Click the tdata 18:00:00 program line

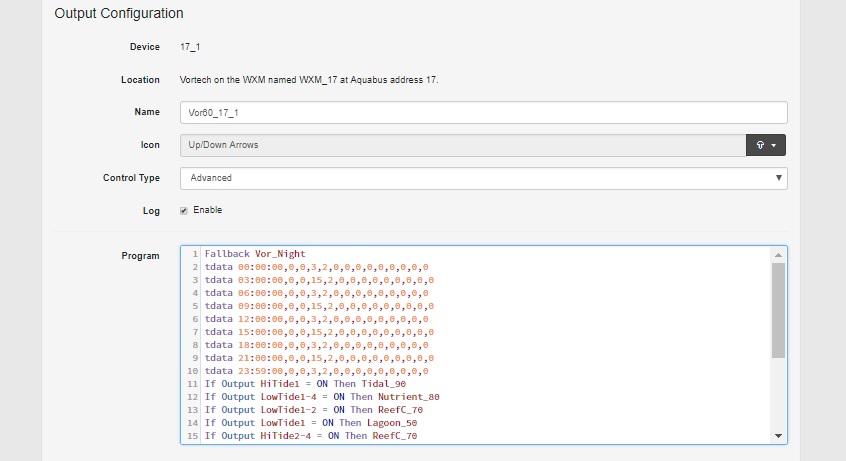coord(316,344)
